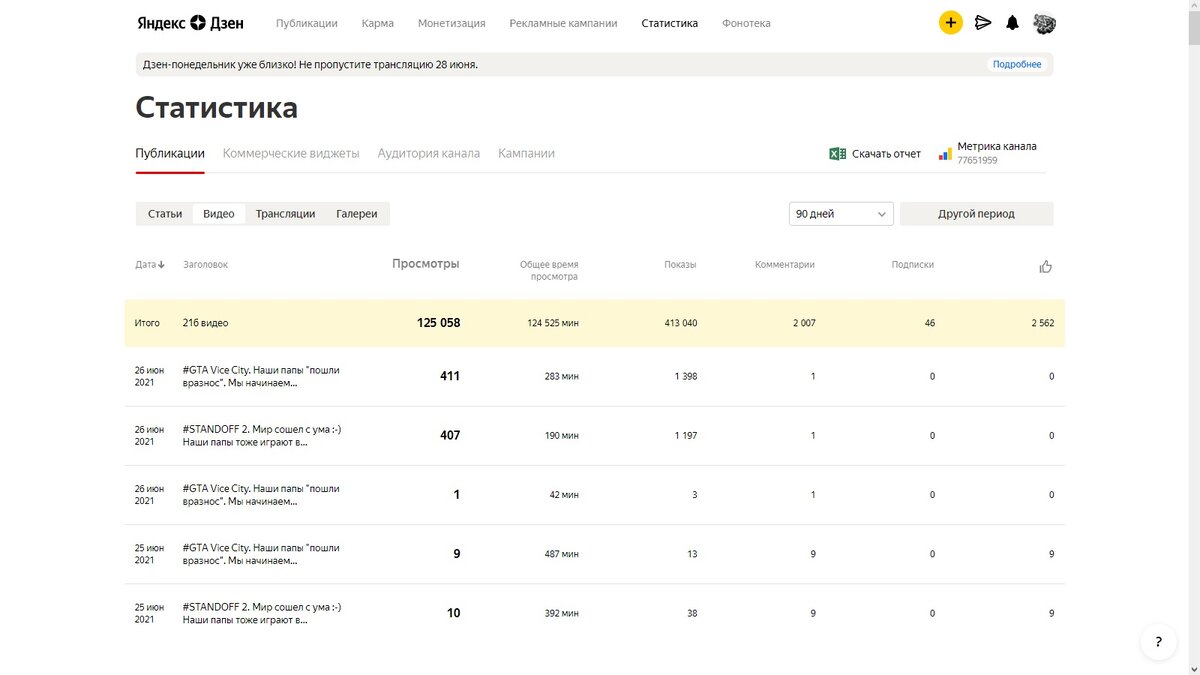The width and height of the screenshot is (1200, 675).
Task: Select the Галереи filter
Action: tap(357, 214)
